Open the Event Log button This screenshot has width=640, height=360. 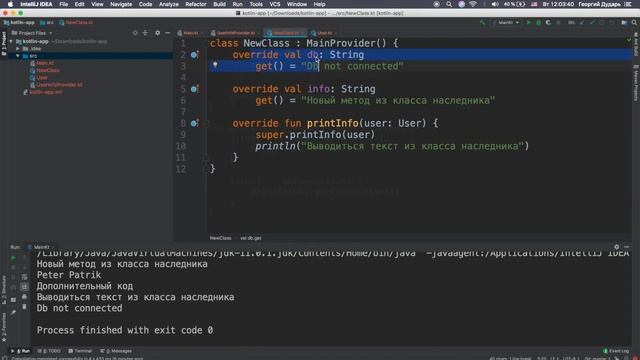[x=616, y=351]
